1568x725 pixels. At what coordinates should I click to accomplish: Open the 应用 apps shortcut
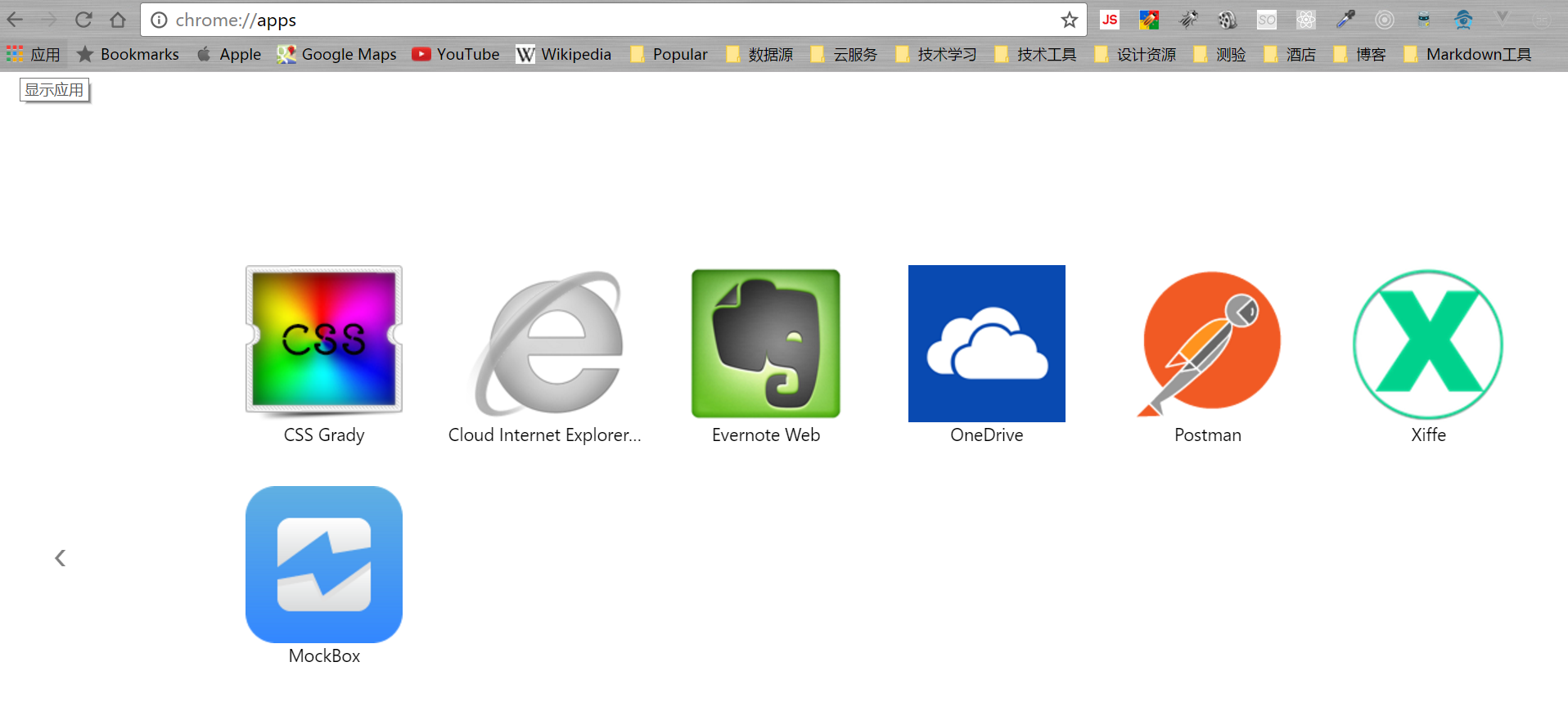[x=34, y=54]
